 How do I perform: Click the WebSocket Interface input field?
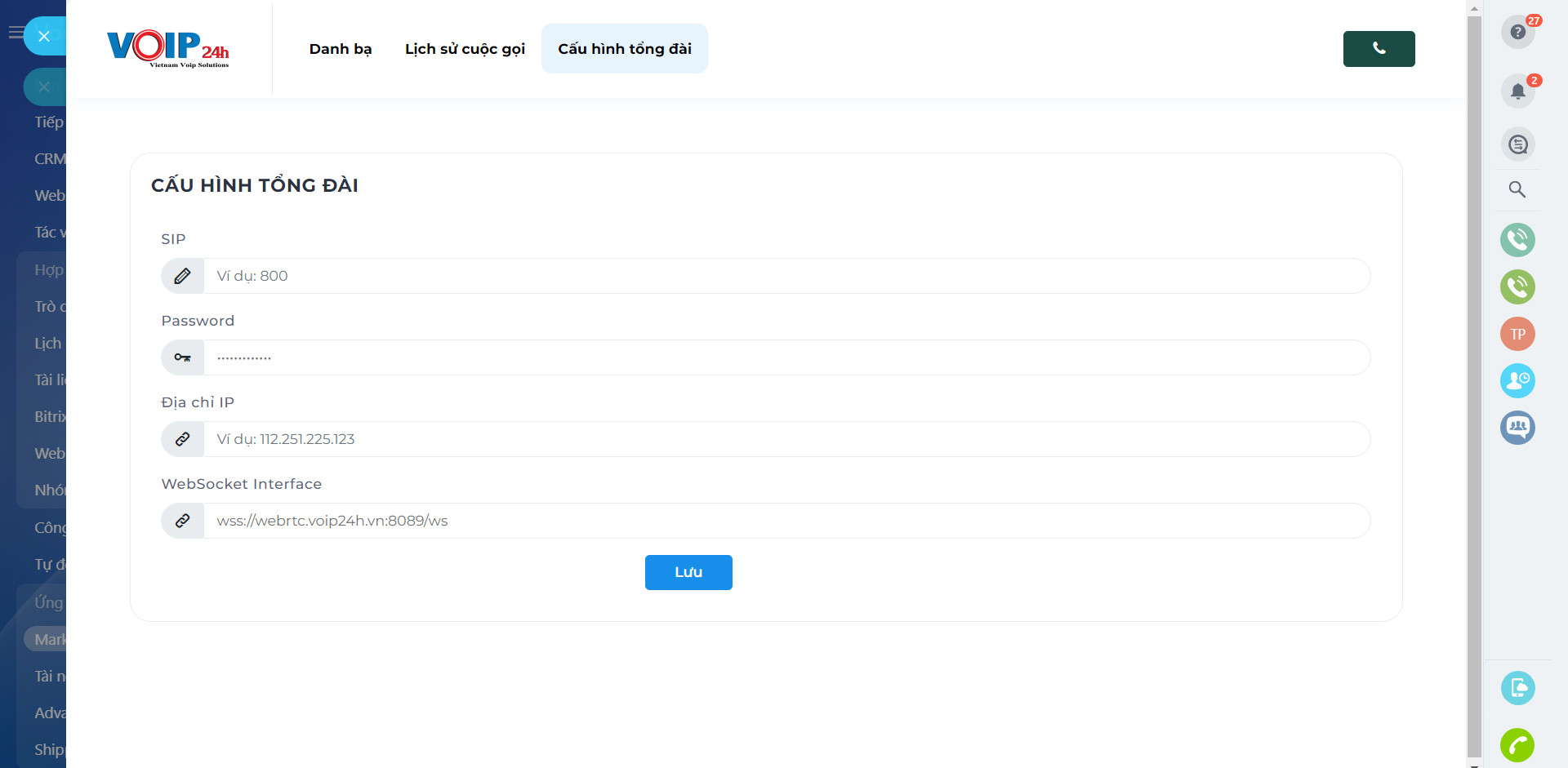(x=786, y=521)
